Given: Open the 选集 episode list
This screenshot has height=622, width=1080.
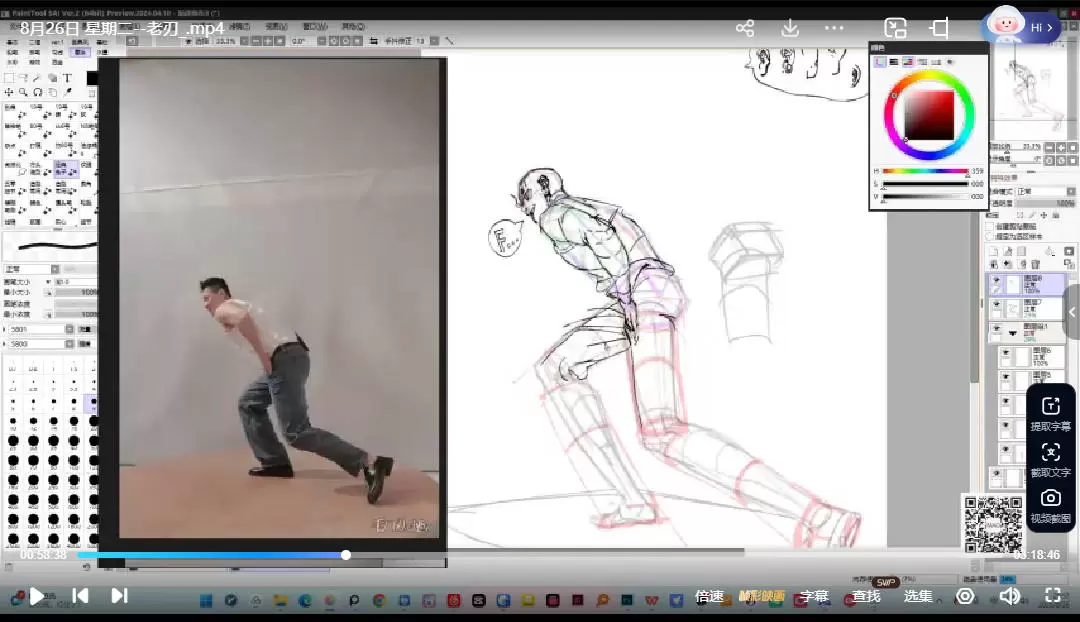Looking at the screenshot, I should 918,596.
